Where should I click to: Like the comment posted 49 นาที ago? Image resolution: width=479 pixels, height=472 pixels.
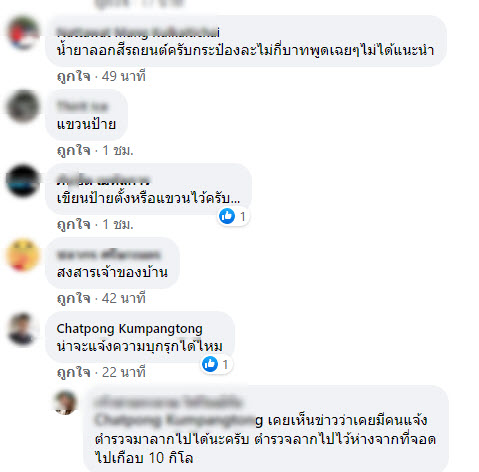pyautogui.click(x=73, y=76)
